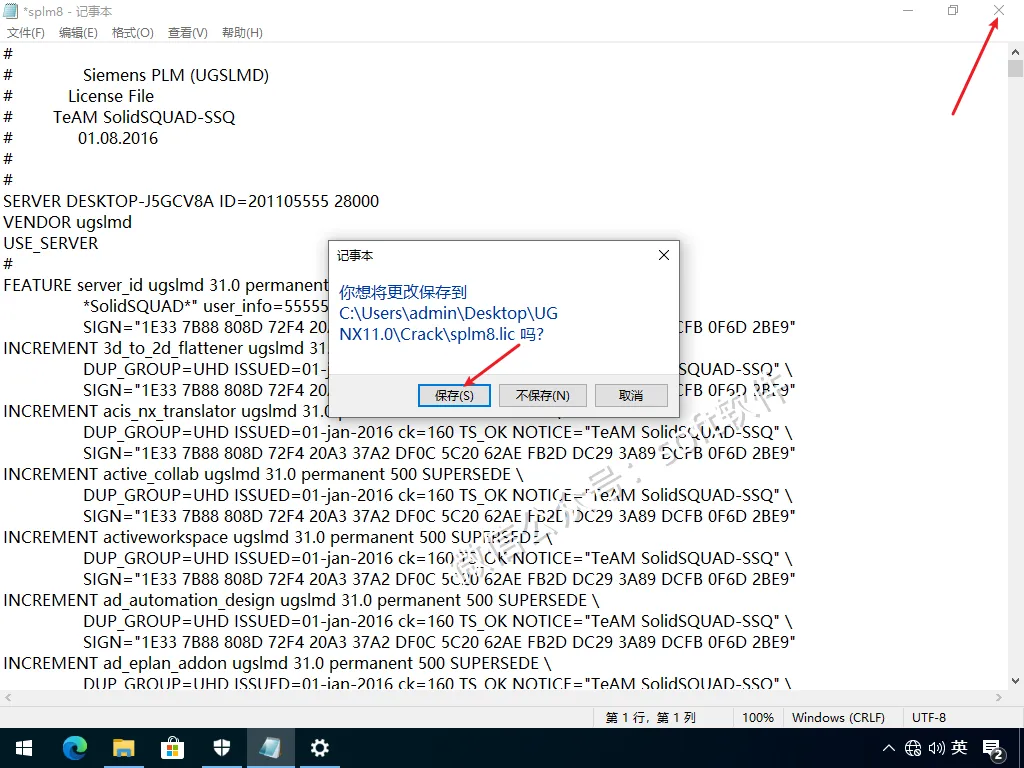Click the 'SERVER DESKTOP-J5GCV8A' line

tap(191, 201)
